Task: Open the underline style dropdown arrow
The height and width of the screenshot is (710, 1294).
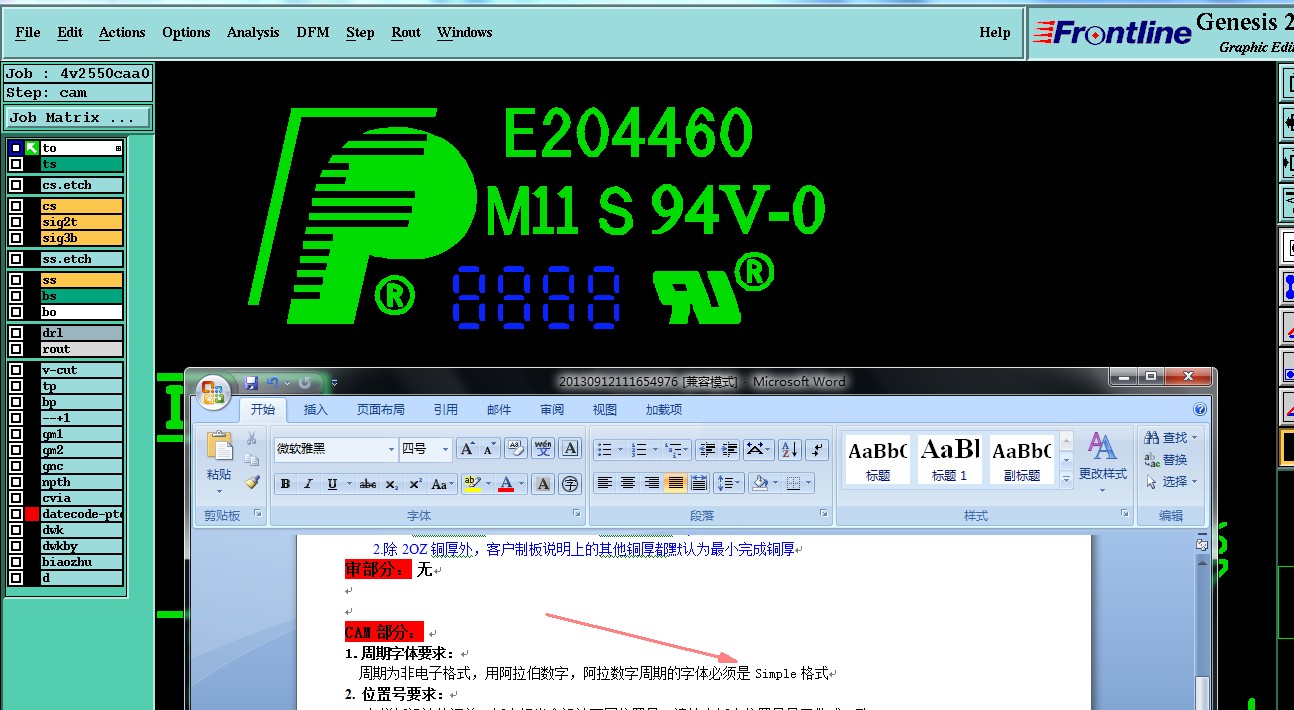Action: point(348,484)
